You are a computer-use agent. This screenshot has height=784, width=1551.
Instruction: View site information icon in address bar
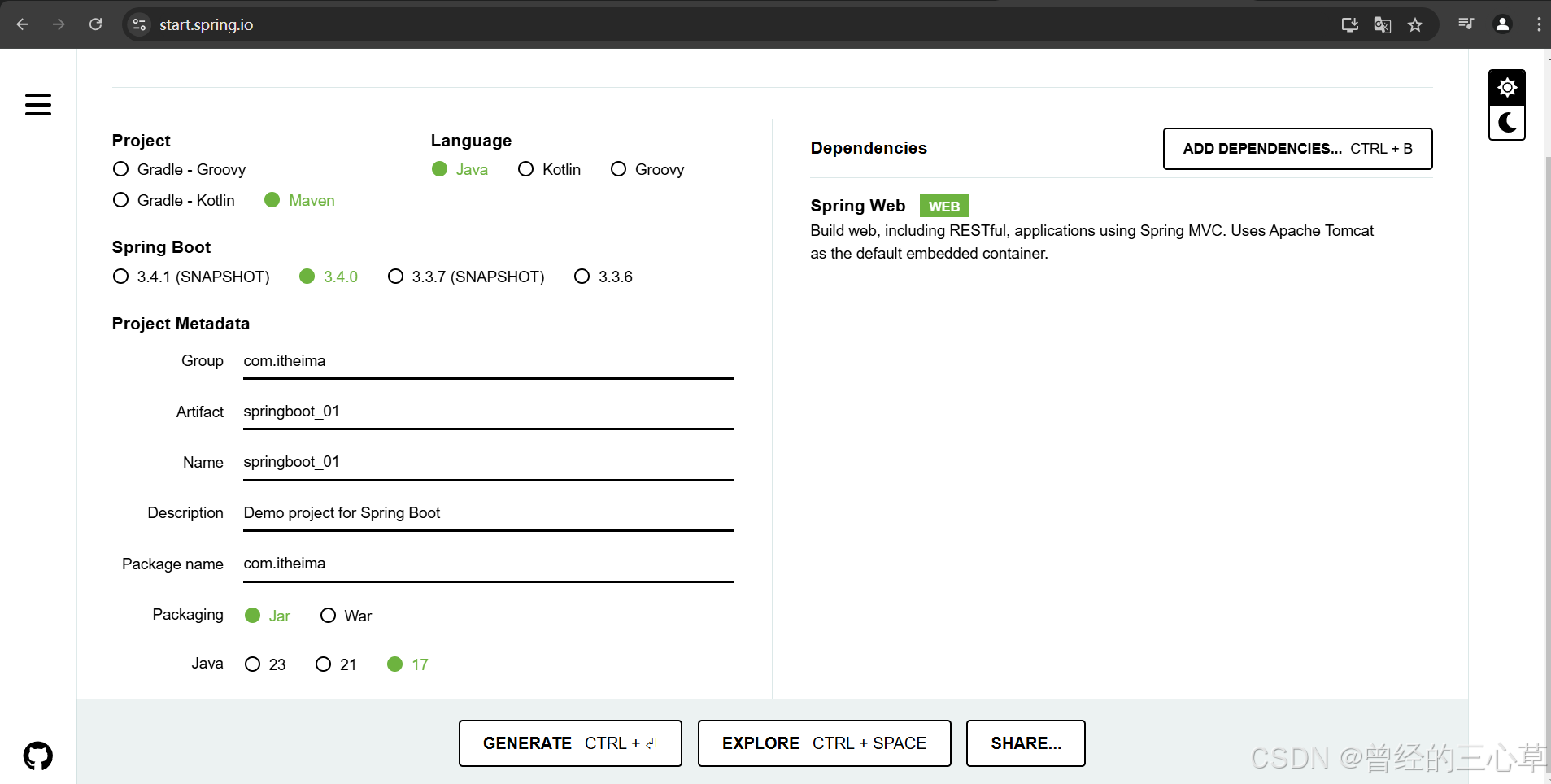[x=139, y=24]
